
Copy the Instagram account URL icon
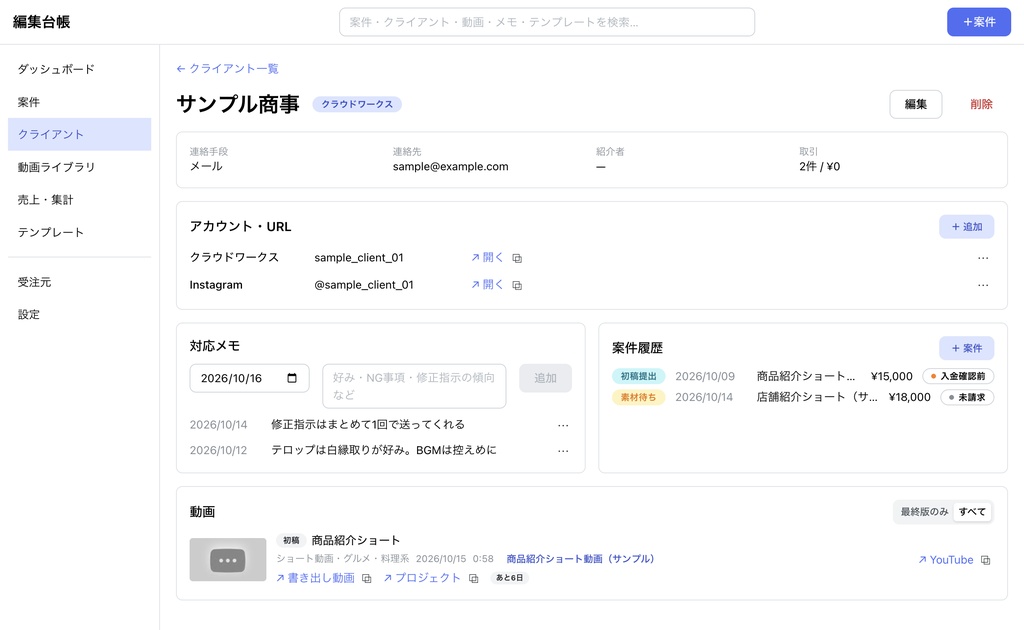click(x=517, y=285)
